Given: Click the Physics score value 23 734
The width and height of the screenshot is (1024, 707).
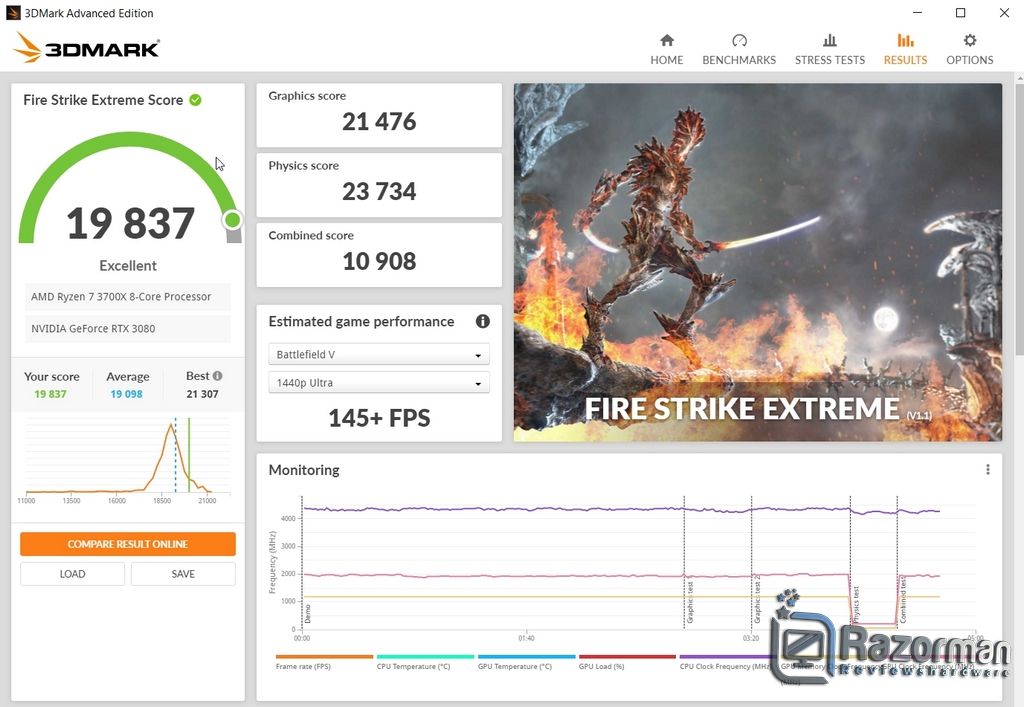Looking at the screenshot, I should point(379,191).
